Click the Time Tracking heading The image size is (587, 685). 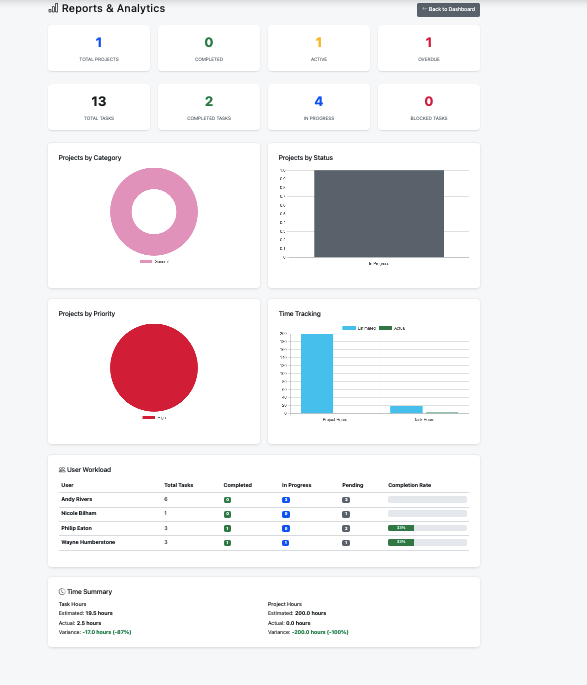(300, 314)
